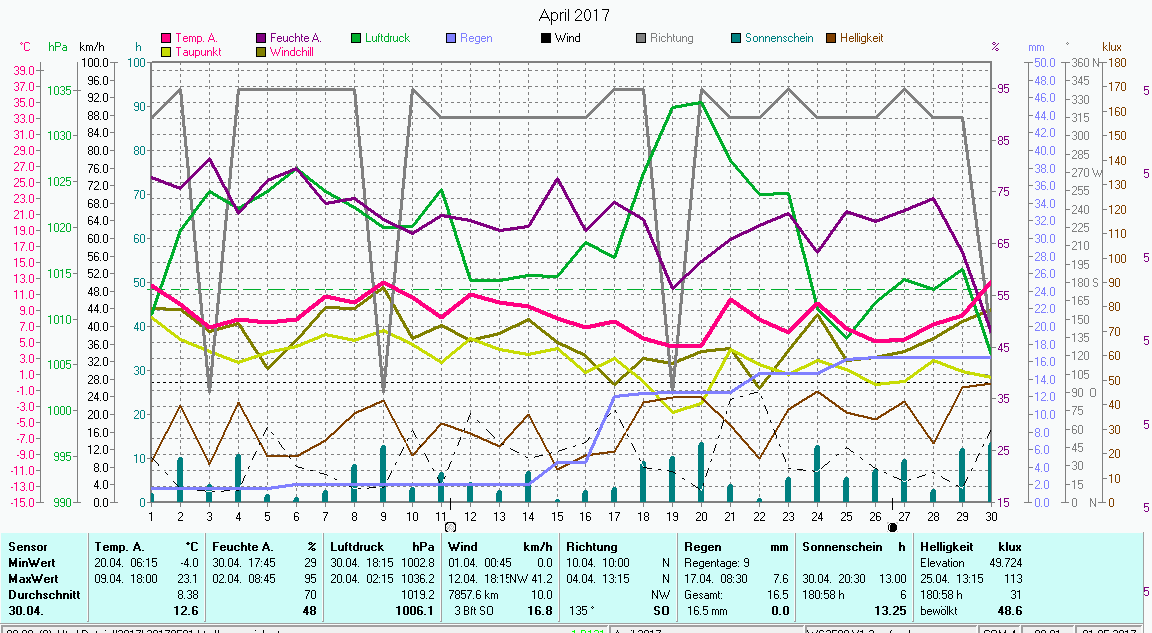Click the new moon icon near day 27
1152x633 pixels.
(x=892, y=526)
